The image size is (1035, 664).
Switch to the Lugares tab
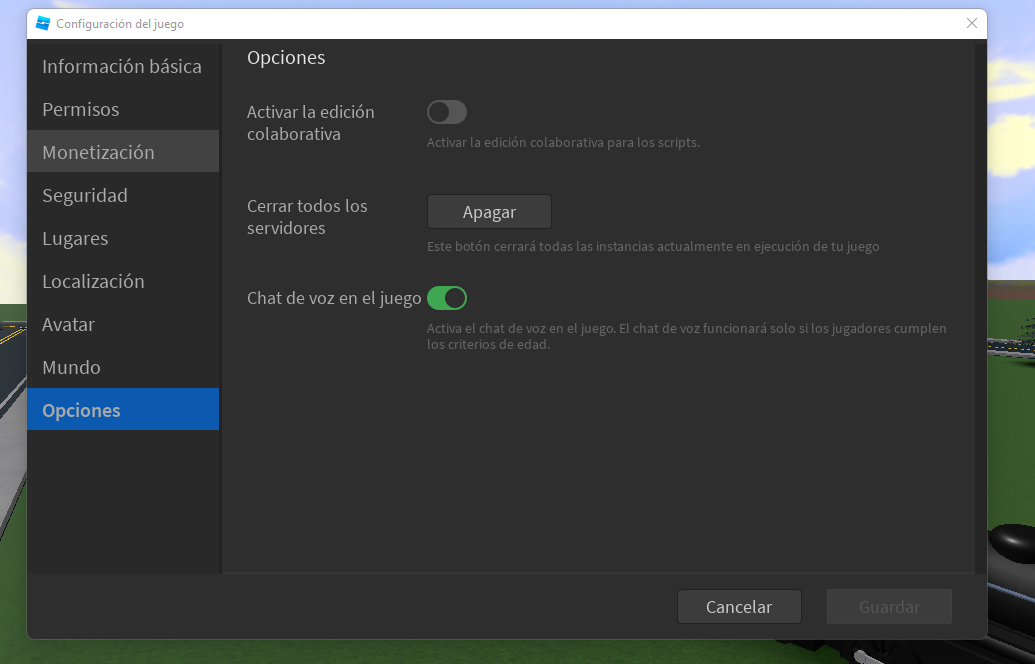123,238
